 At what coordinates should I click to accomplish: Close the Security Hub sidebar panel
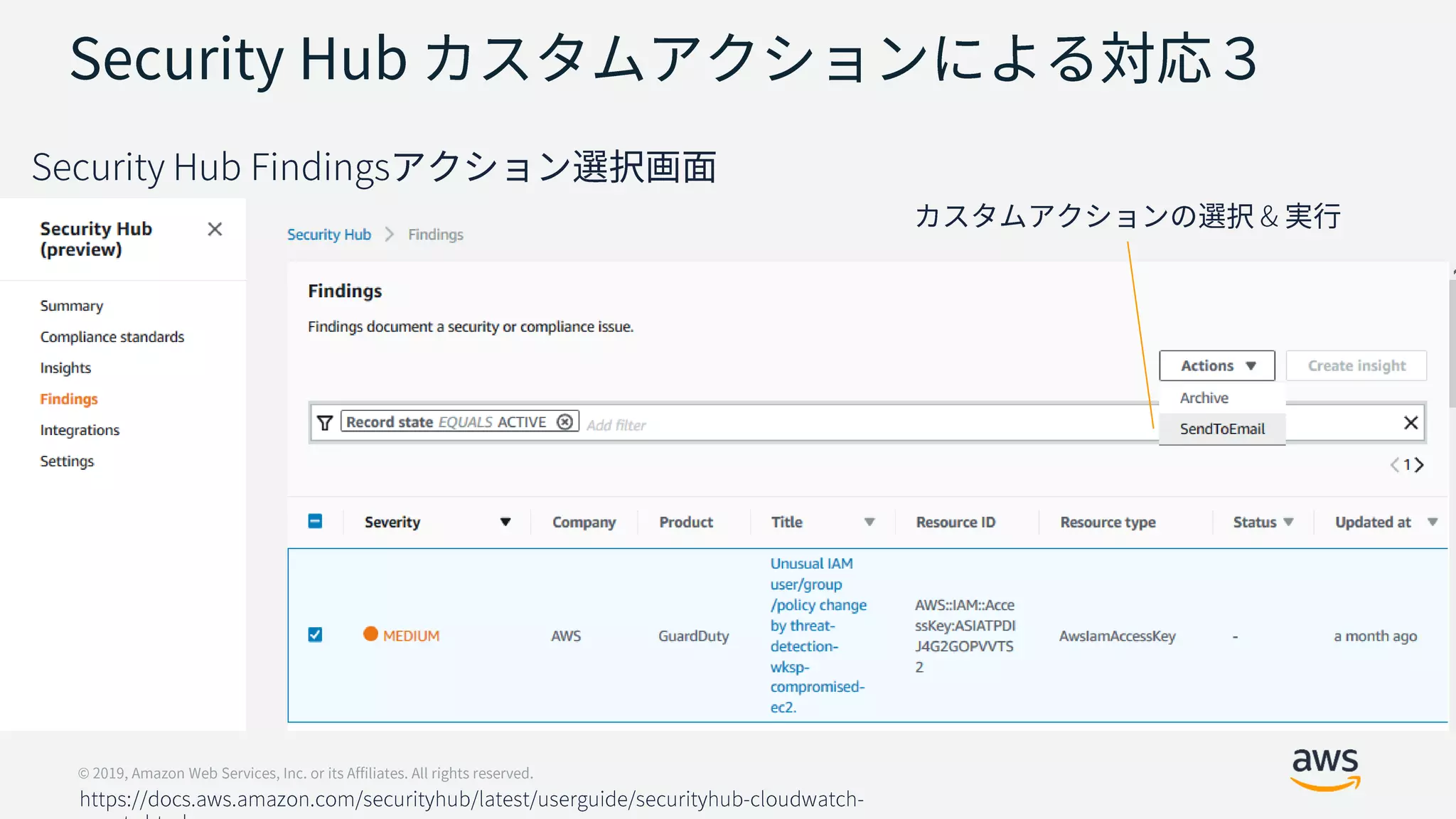[215, 229]
